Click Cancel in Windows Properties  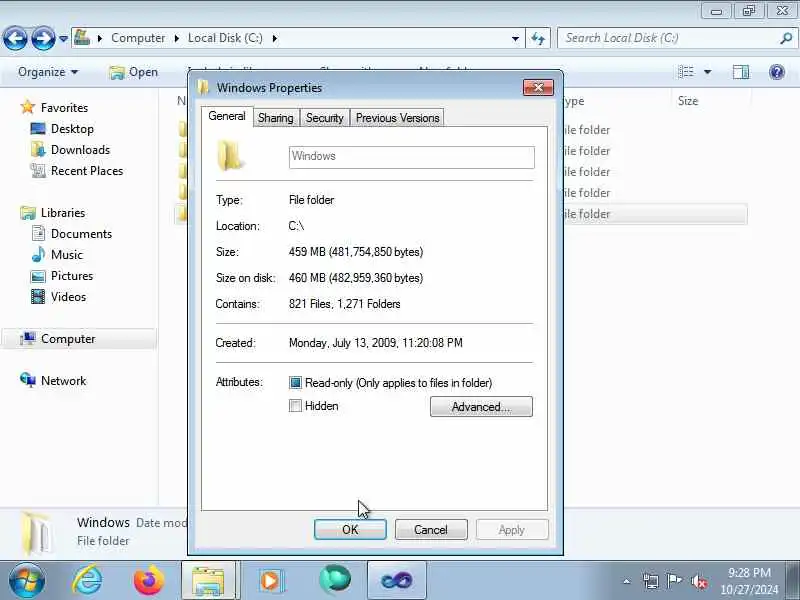[x=431, y=530]
